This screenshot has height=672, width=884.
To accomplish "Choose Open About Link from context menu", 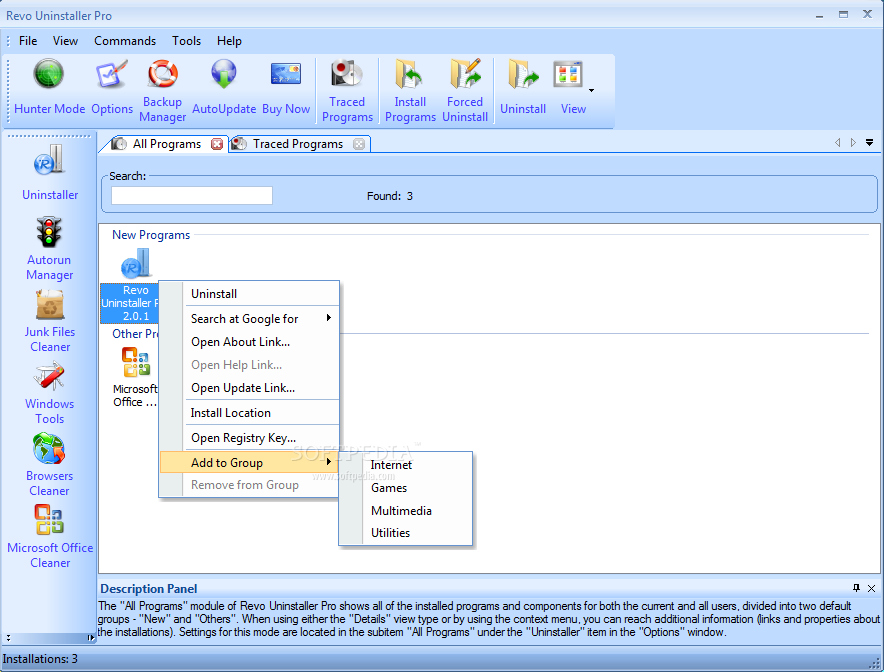I will point(249,342).
